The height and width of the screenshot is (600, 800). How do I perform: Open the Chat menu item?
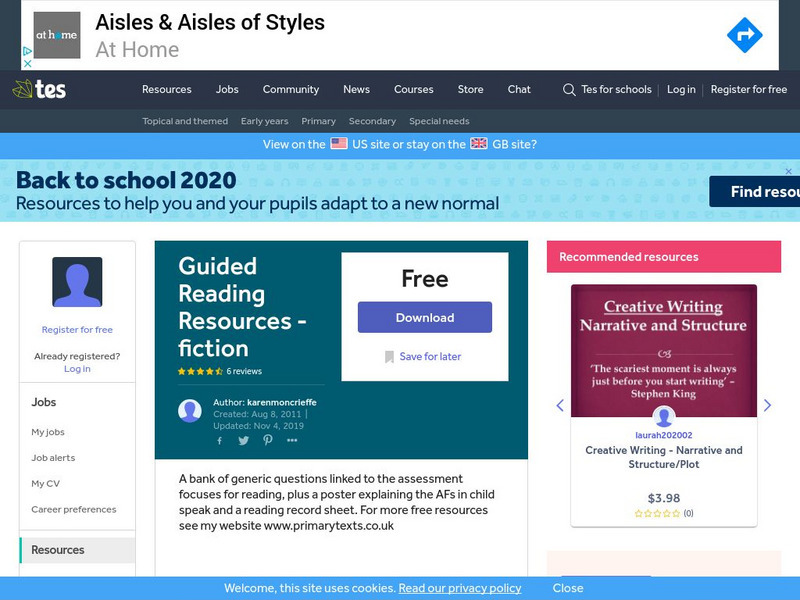[519, 89]
